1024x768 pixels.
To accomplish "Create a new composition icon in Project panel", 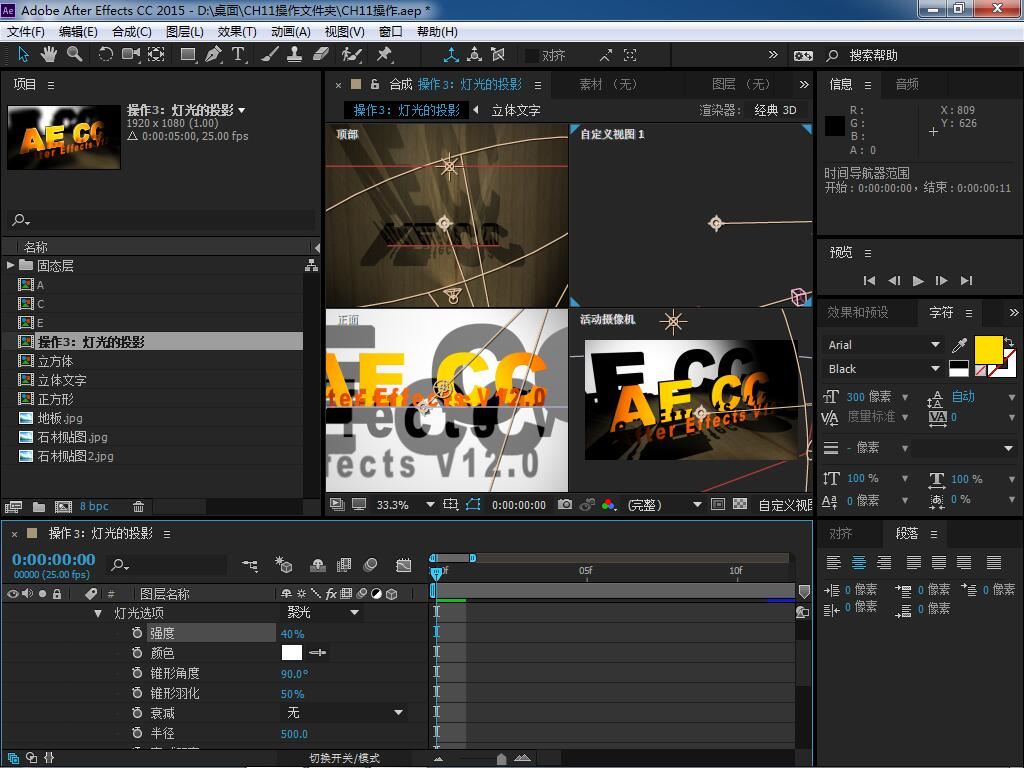I will click(63, 506).
